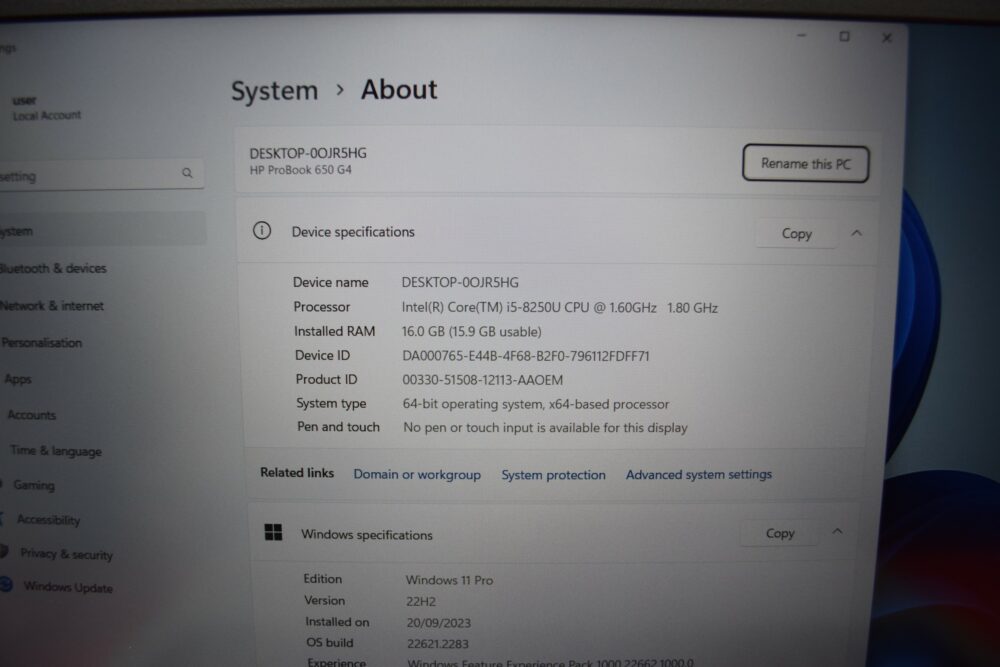1000x667 pixels.
Task: Click System in the breadcrumb header
Action: [274, 91]
